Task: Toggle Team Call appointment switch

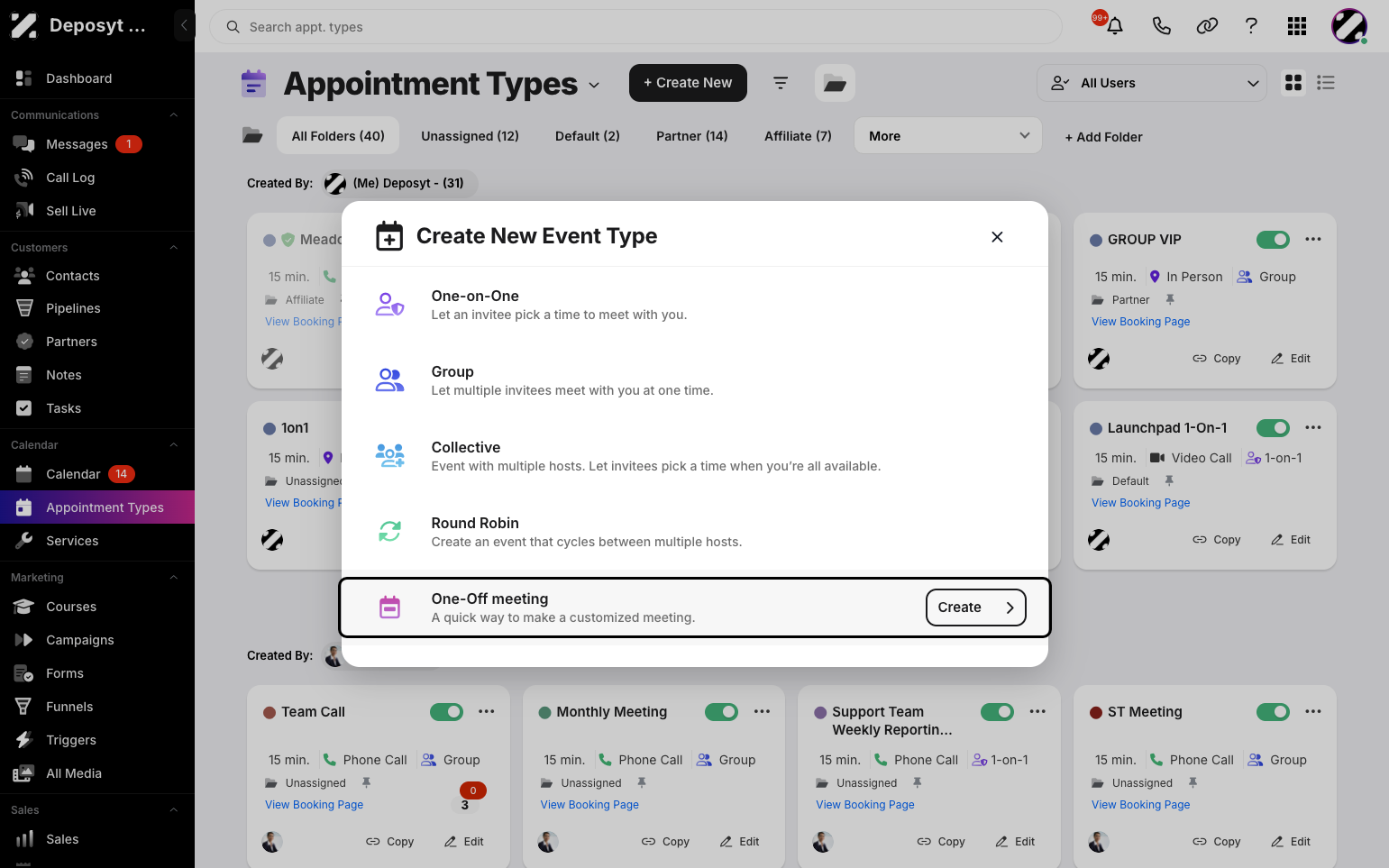Action: point(446,712)
